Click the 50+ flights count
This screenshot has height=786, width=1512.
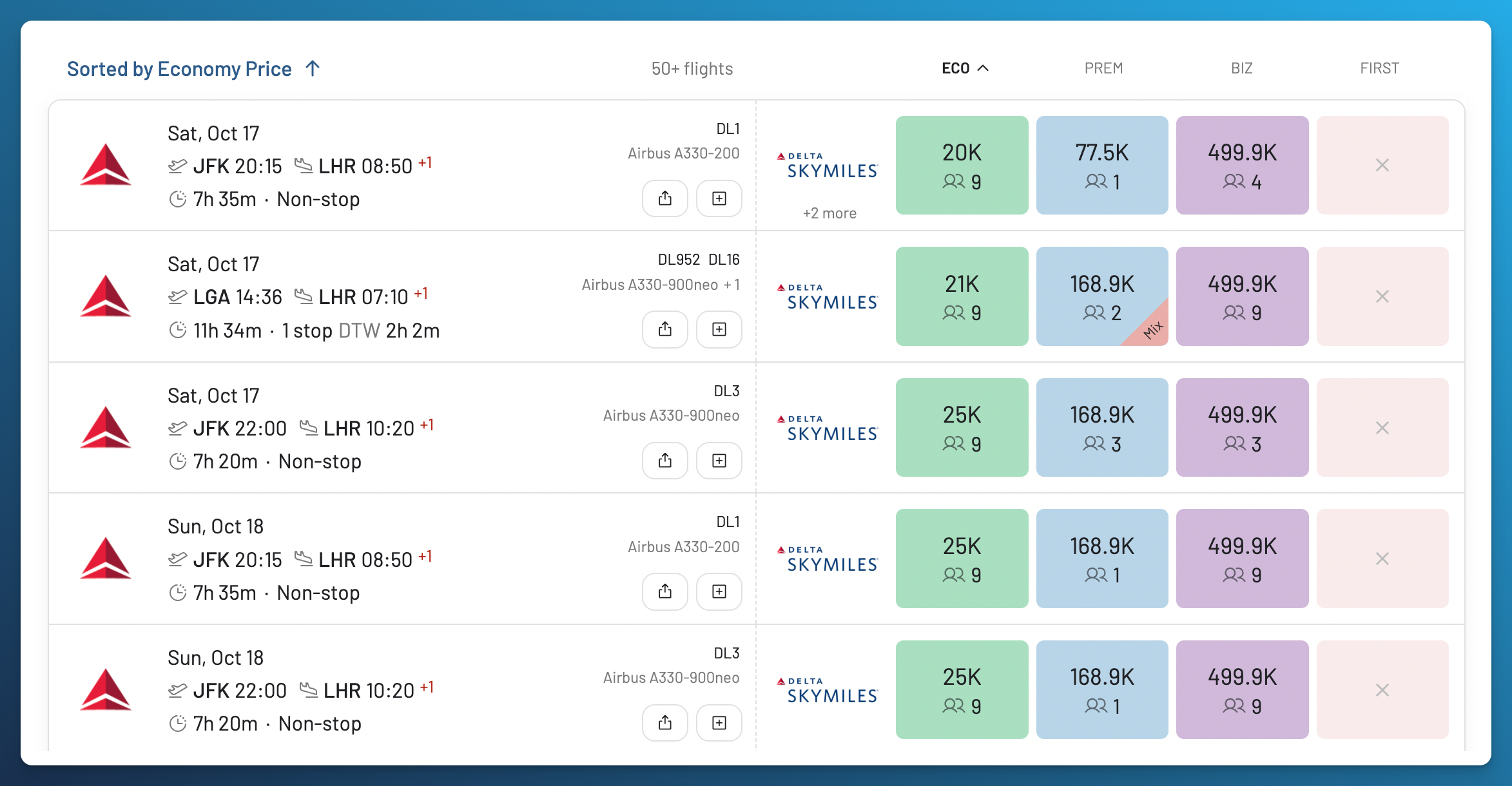pyautogui.click(x=692, y=69)
